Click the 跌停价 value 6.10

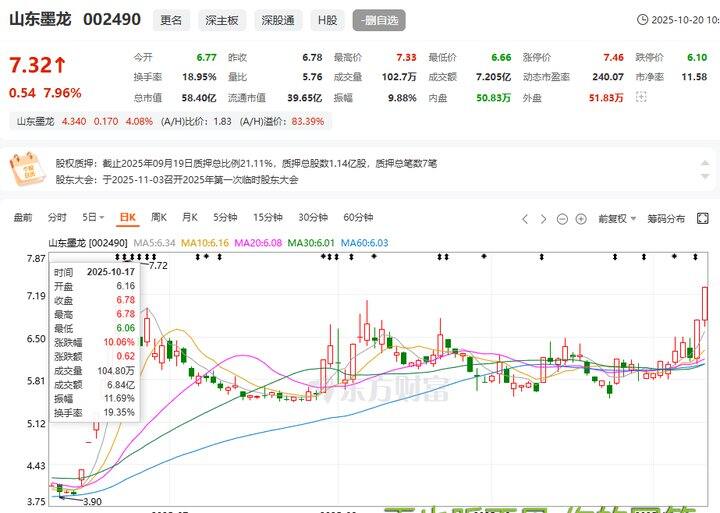pyautogui.click(x=697, y=57)
